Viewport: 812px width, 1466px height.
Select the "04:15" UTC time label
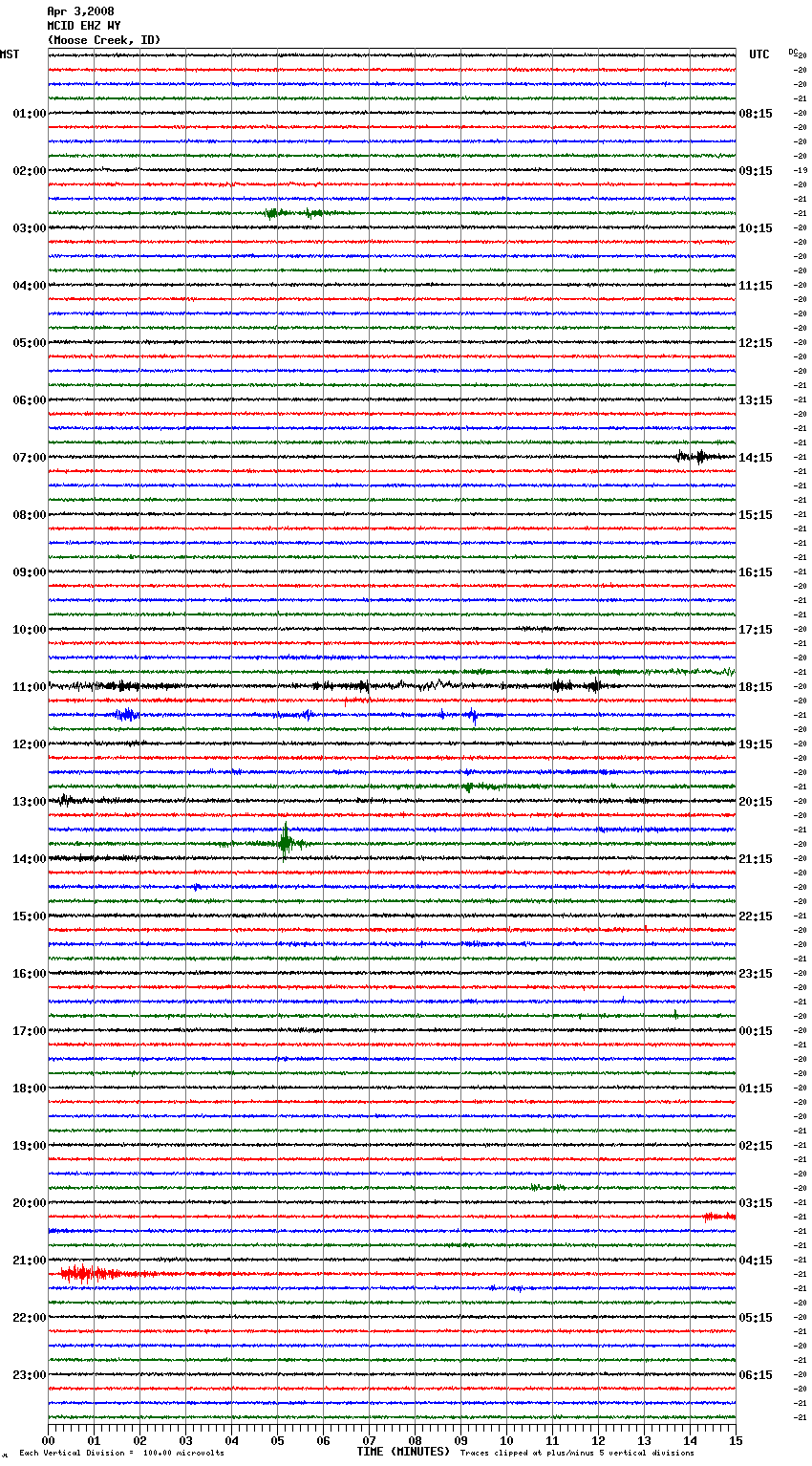tap(756, 1261)
